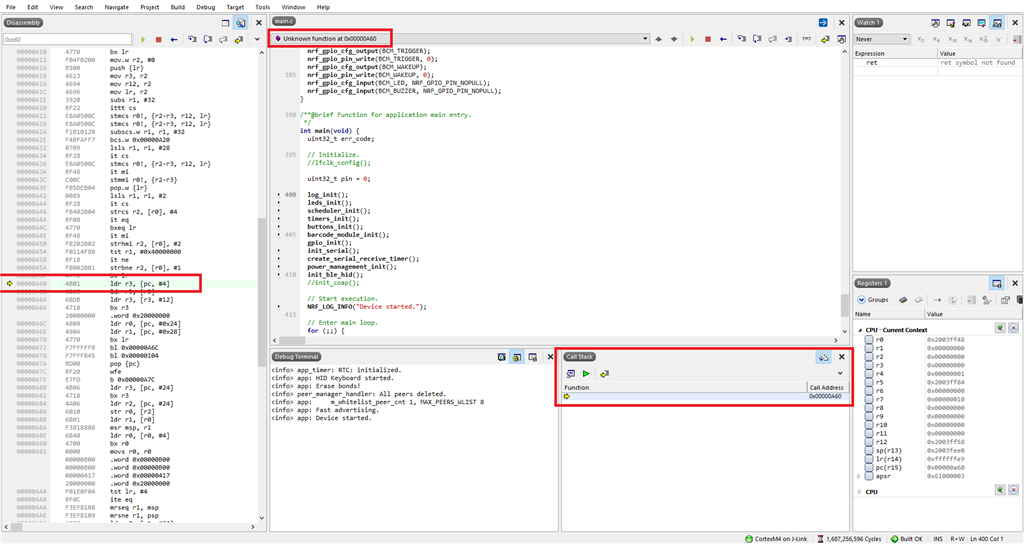Open Call Stack toolbar overflow chevron
The width and height of the screenshot is (1024, 544).
[x=840, y=374]
